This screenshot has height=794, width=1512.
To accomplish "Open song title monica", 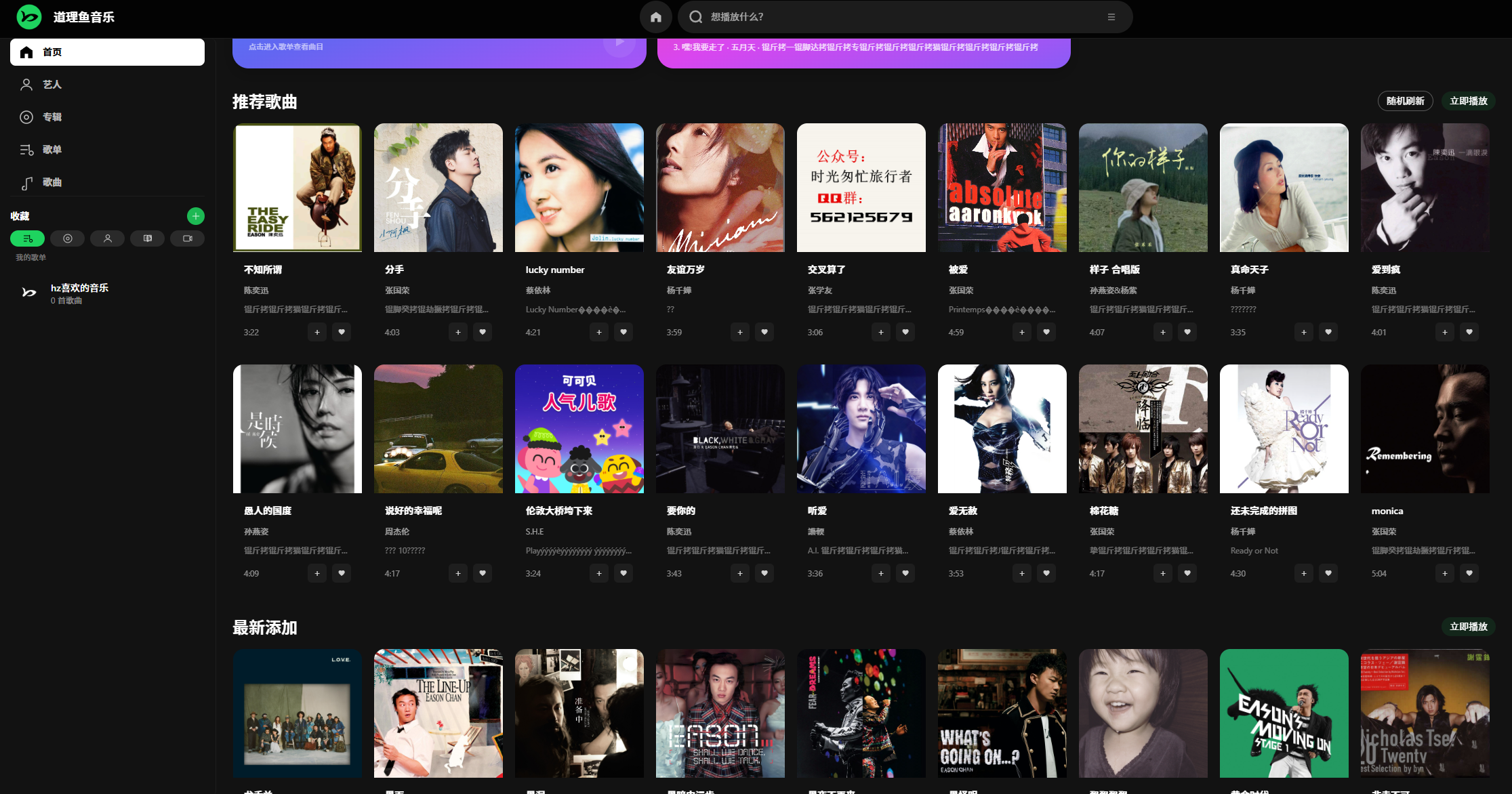I will (x=1387, y=511).
